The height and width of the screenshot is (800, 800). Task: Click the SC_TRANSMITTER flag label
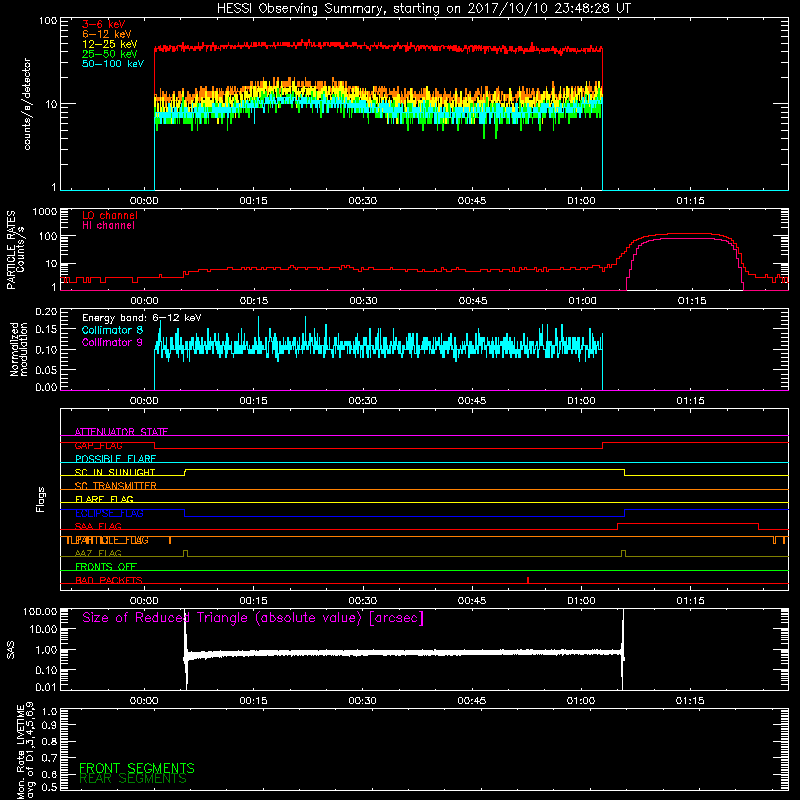115,486
